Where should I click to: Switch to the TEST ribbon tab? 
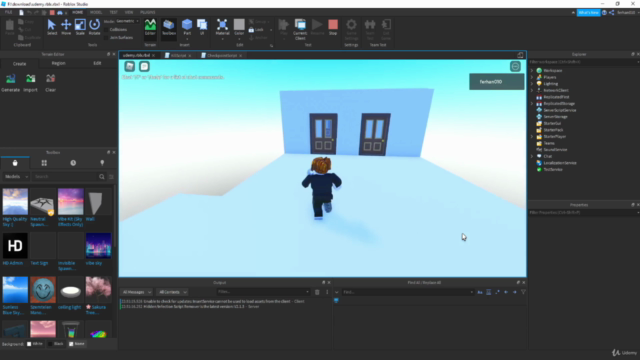tap(113, 13)
